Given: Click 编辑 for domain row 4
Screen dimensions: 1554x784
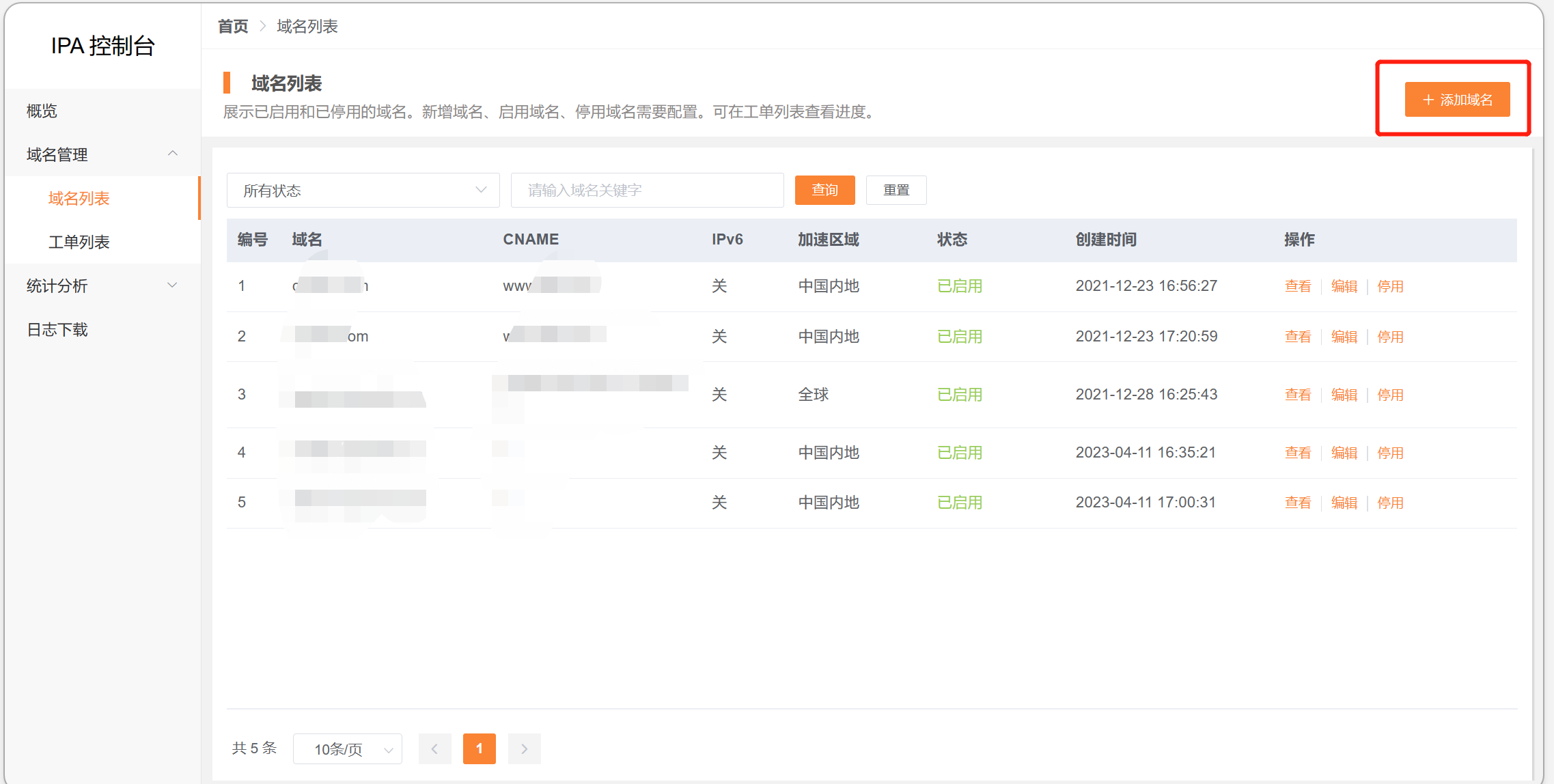Looking at the screenshot, I should [1344, 453].
